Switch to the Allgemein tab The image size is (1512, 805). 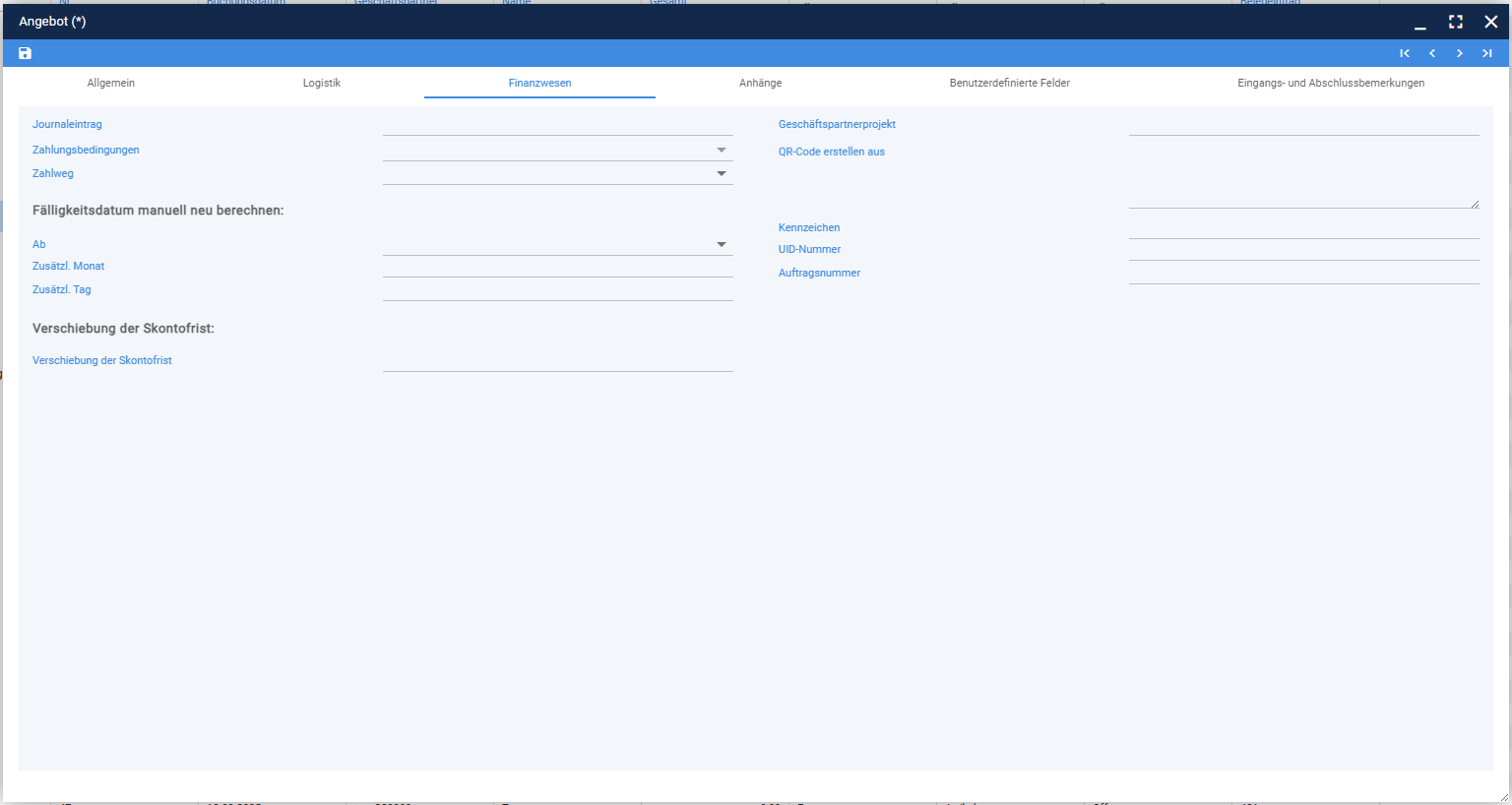(111, 83)
